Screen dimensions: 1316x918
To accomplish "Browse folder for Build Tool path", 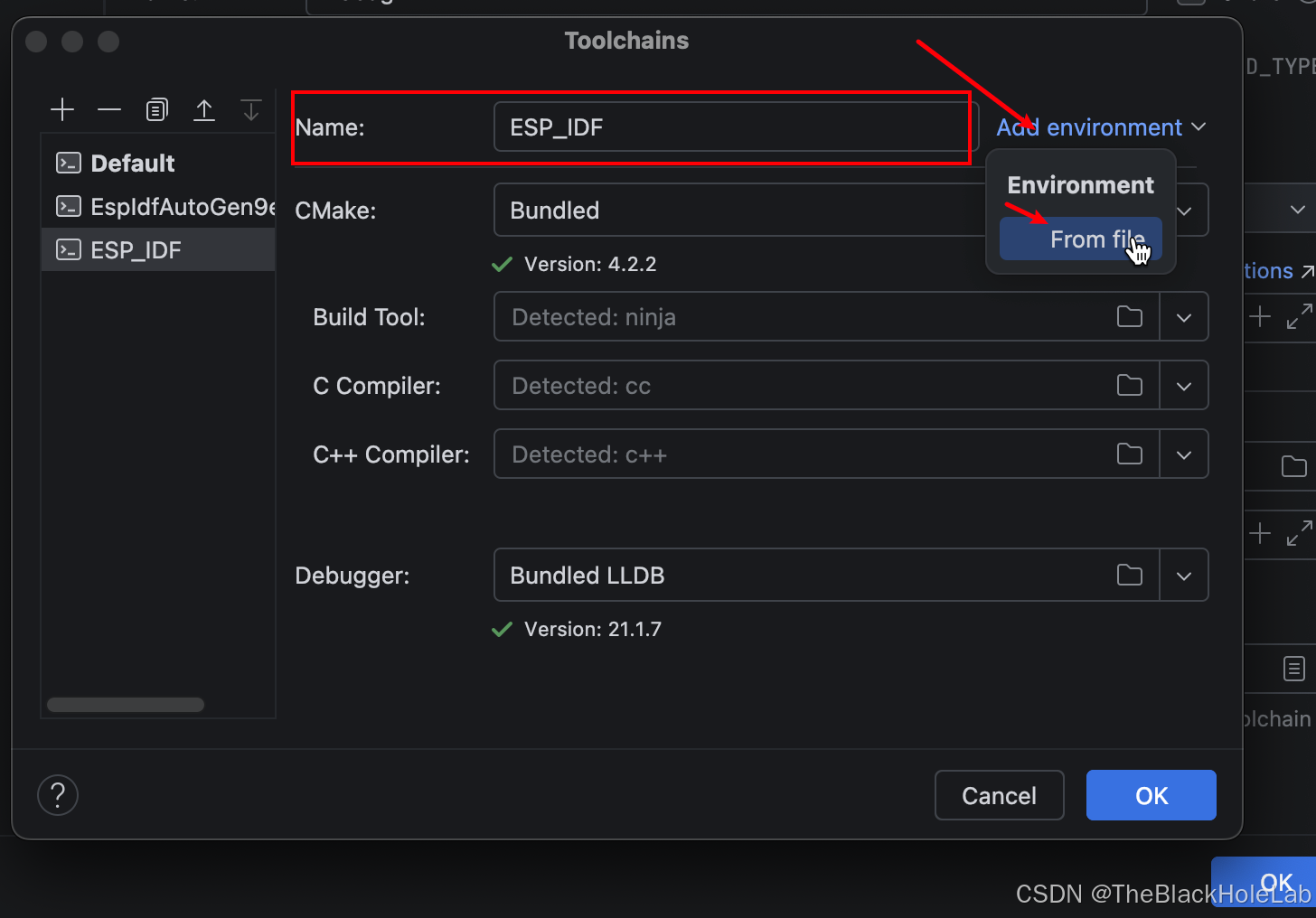I will click(x=1130, y=317).
